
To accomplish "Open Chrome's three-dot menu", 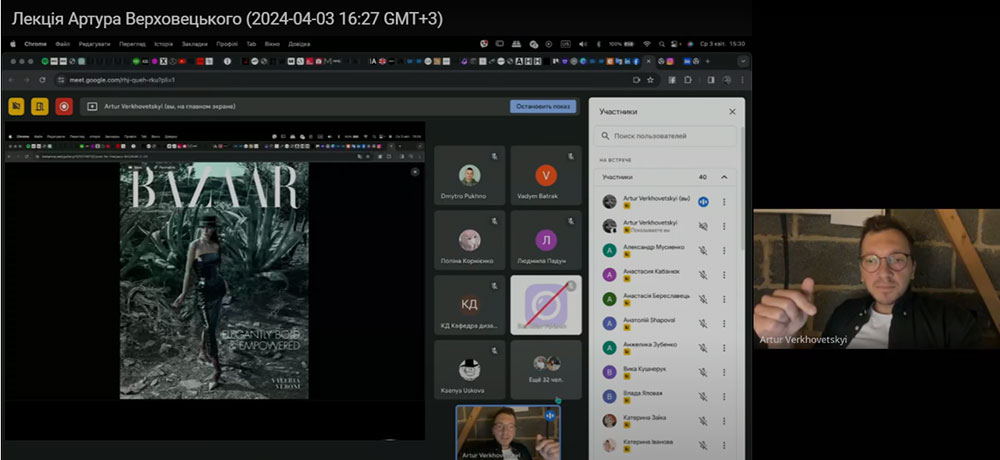I will (742, 80).
